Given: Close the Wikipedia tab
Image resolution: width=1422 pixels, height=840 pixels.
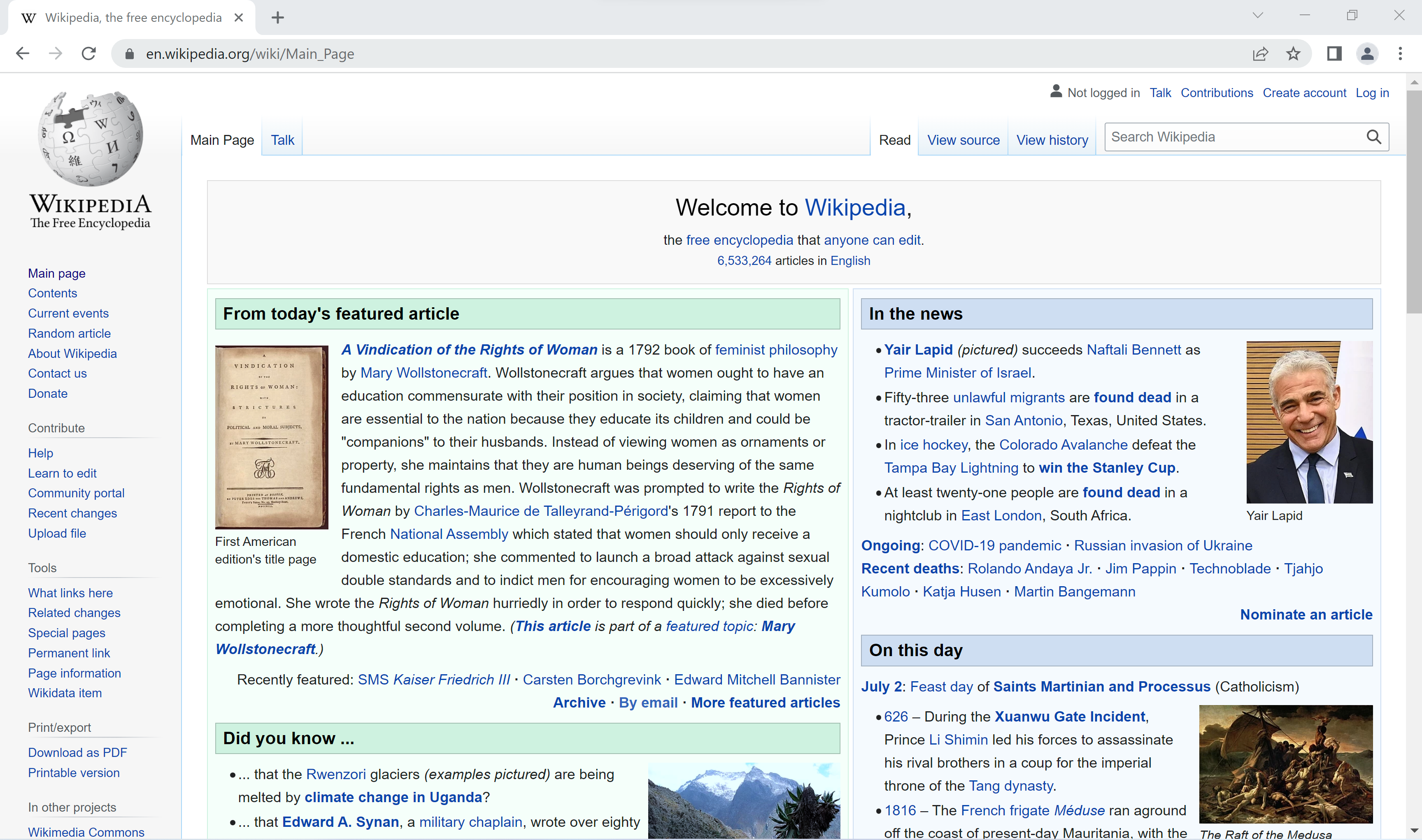Looking at the screenshot, I should 238,18.
